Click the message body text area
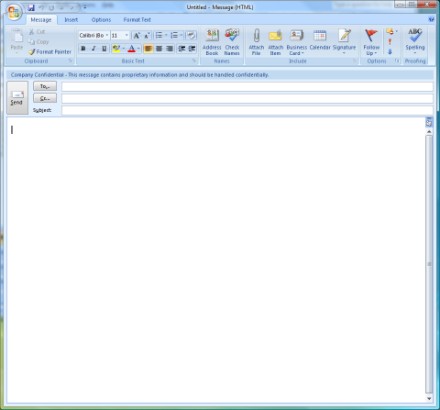The width and height of the screenshot is (440, 410). click(x=216, y=260)
